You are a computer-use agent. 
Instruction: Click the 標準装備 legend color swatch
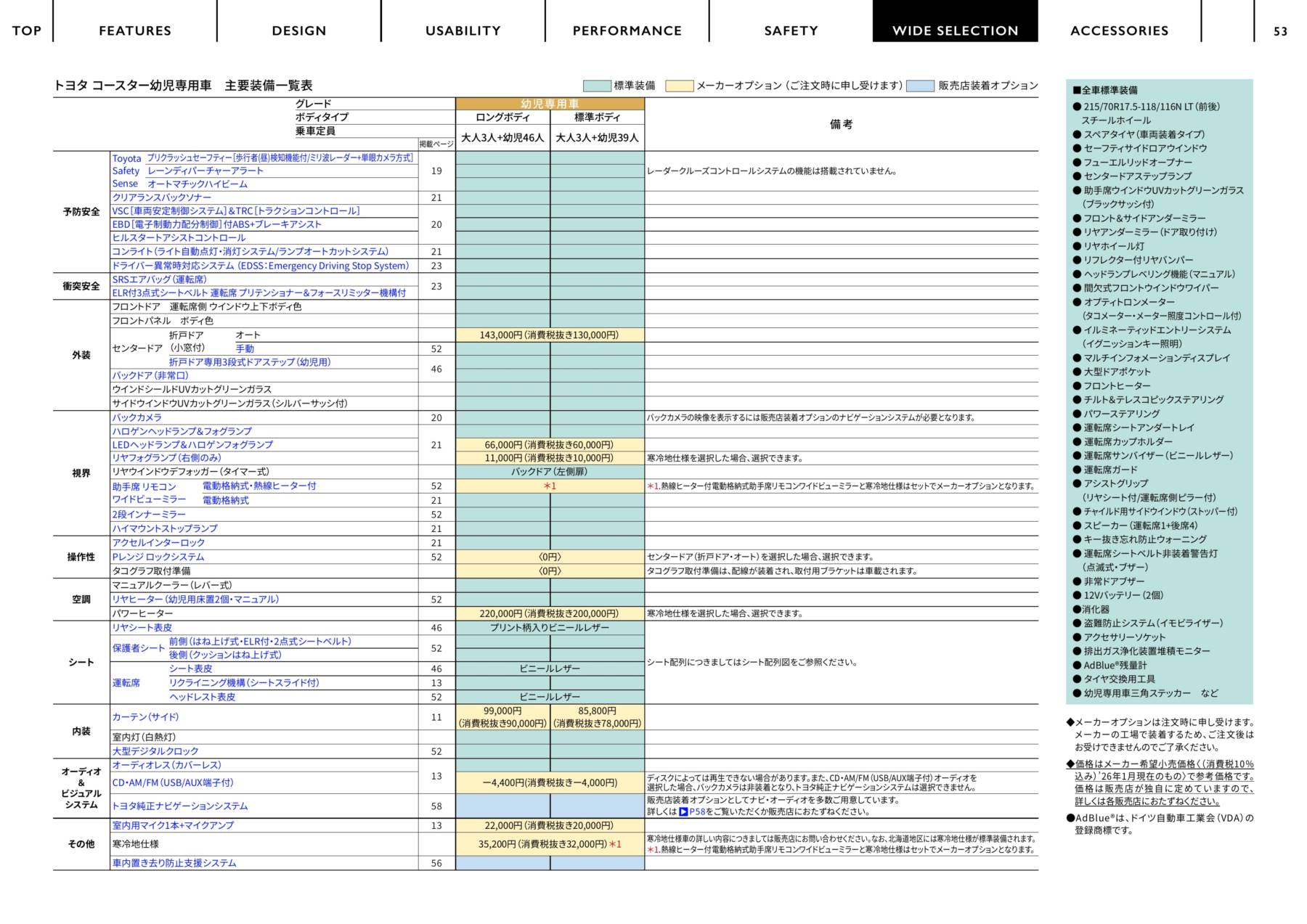[x=596, y=86]
